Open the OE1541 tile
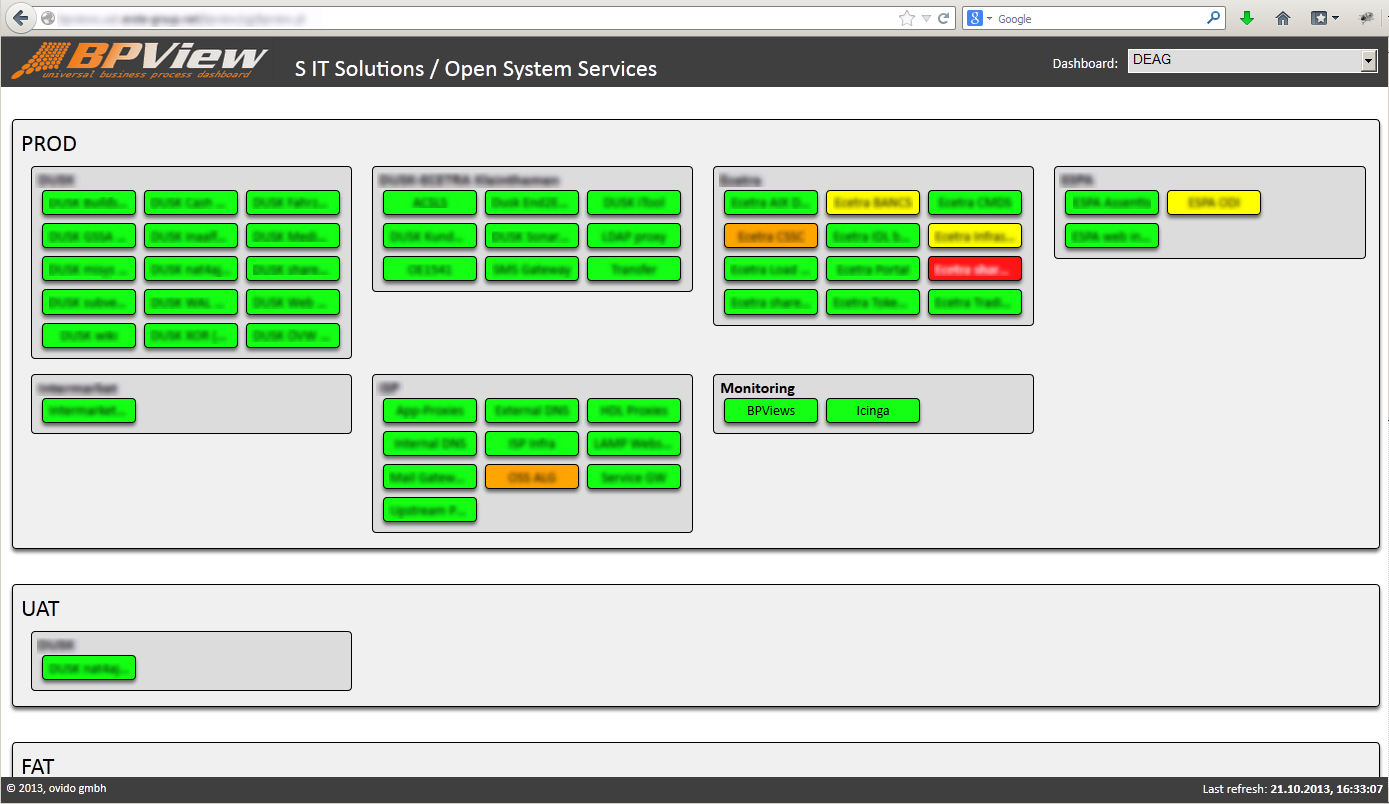This screenshot has width=1389, height=804. pos(430,269)
